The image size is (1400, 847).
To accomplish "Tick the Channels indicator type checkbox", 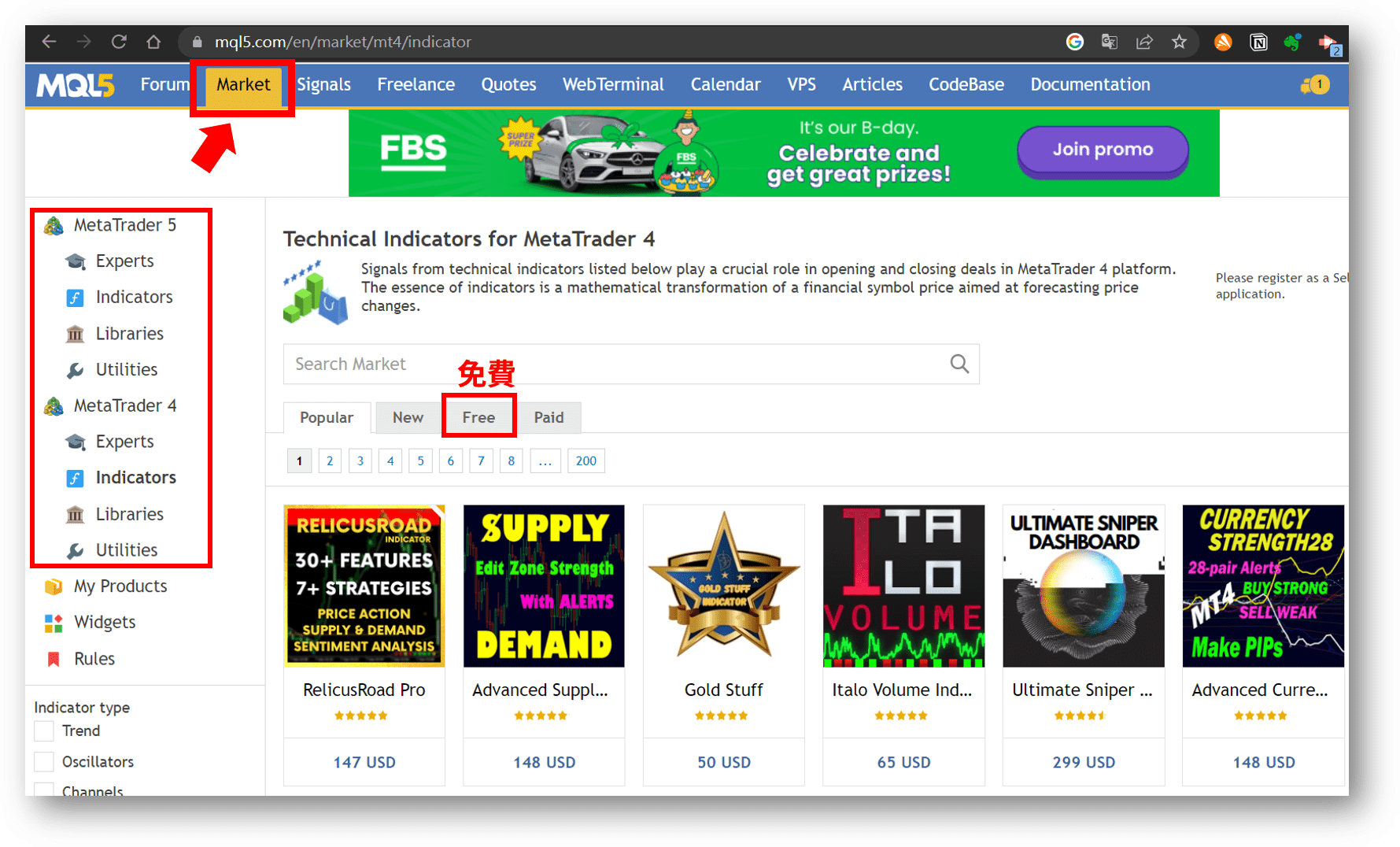I will pos(45,790).
